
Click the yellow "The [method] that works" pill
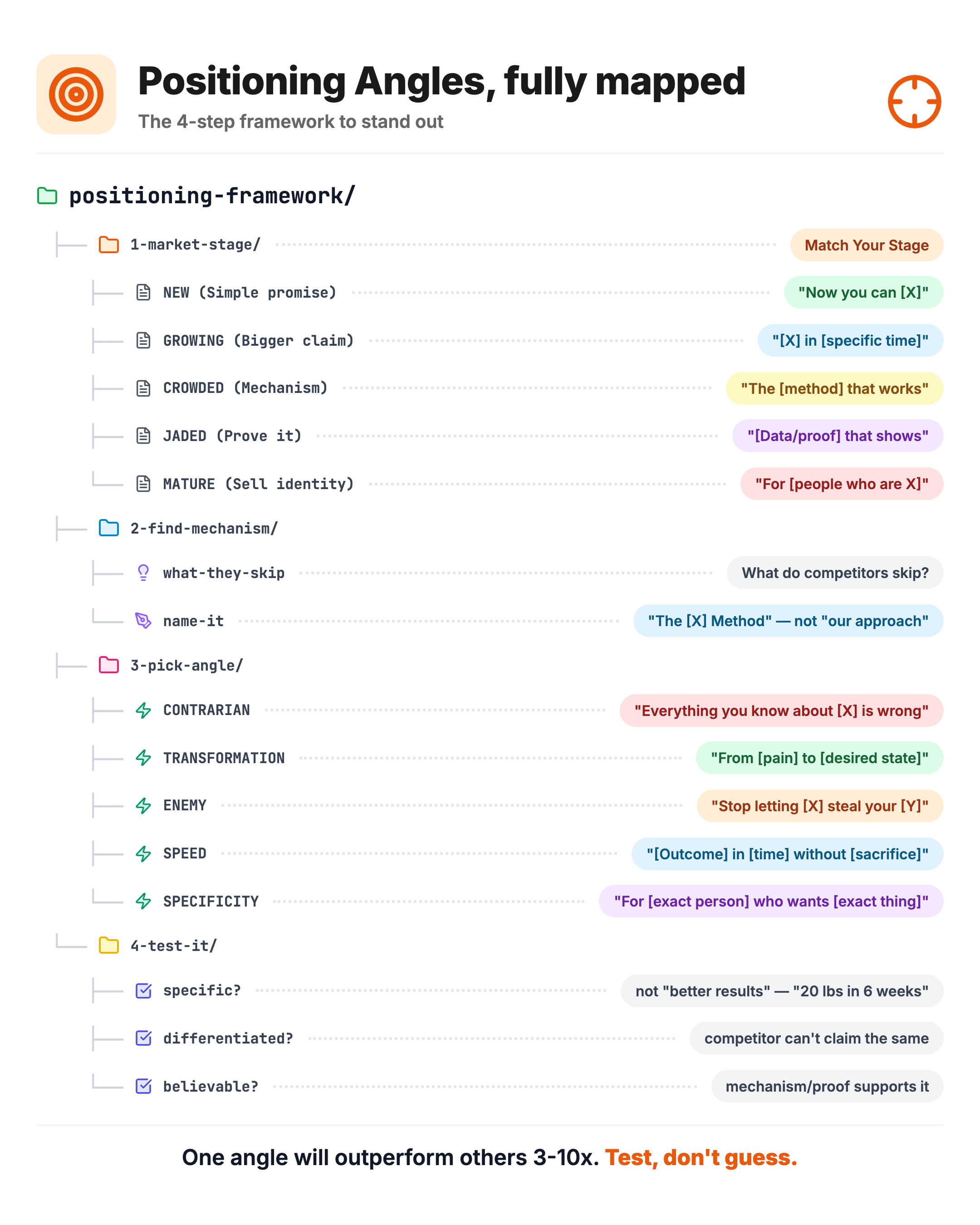(834, 388)
